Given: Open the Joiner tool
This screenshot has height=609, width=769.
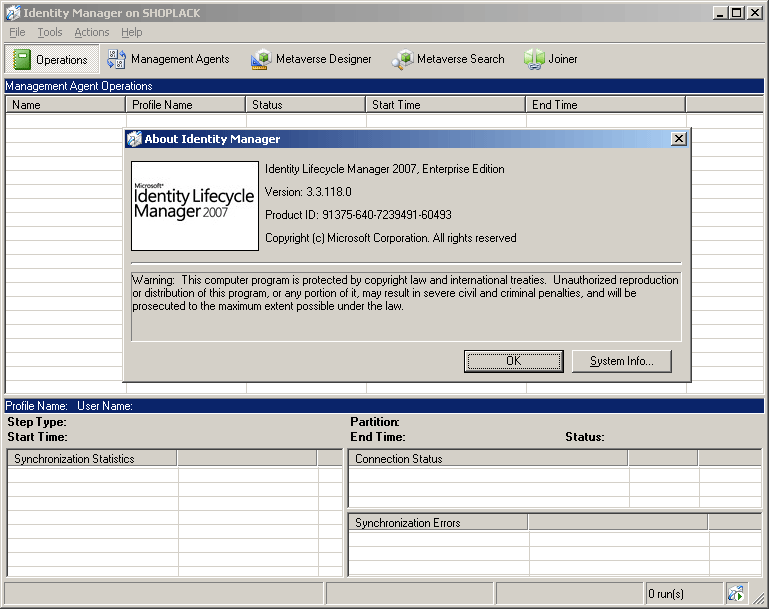Looking at the screenshot, I should (551, 59).
